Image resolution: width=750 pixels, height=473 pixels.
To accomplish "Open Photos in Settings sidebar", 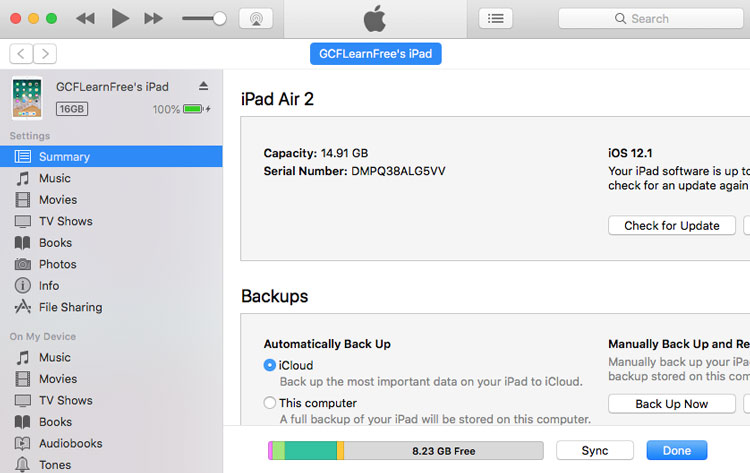I will pos(57,264).
